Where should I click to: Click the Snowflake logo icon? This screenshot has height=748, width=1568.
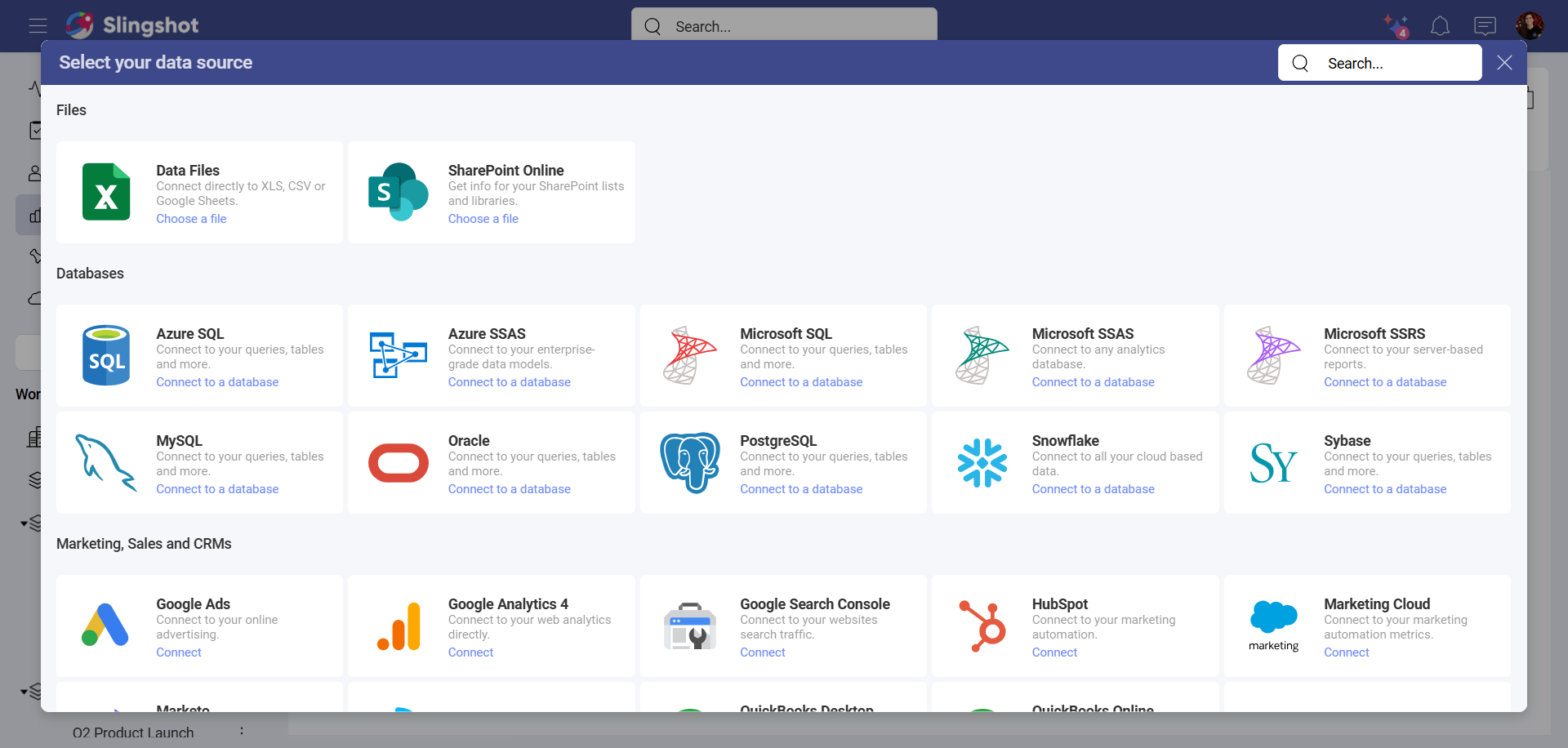982,463
